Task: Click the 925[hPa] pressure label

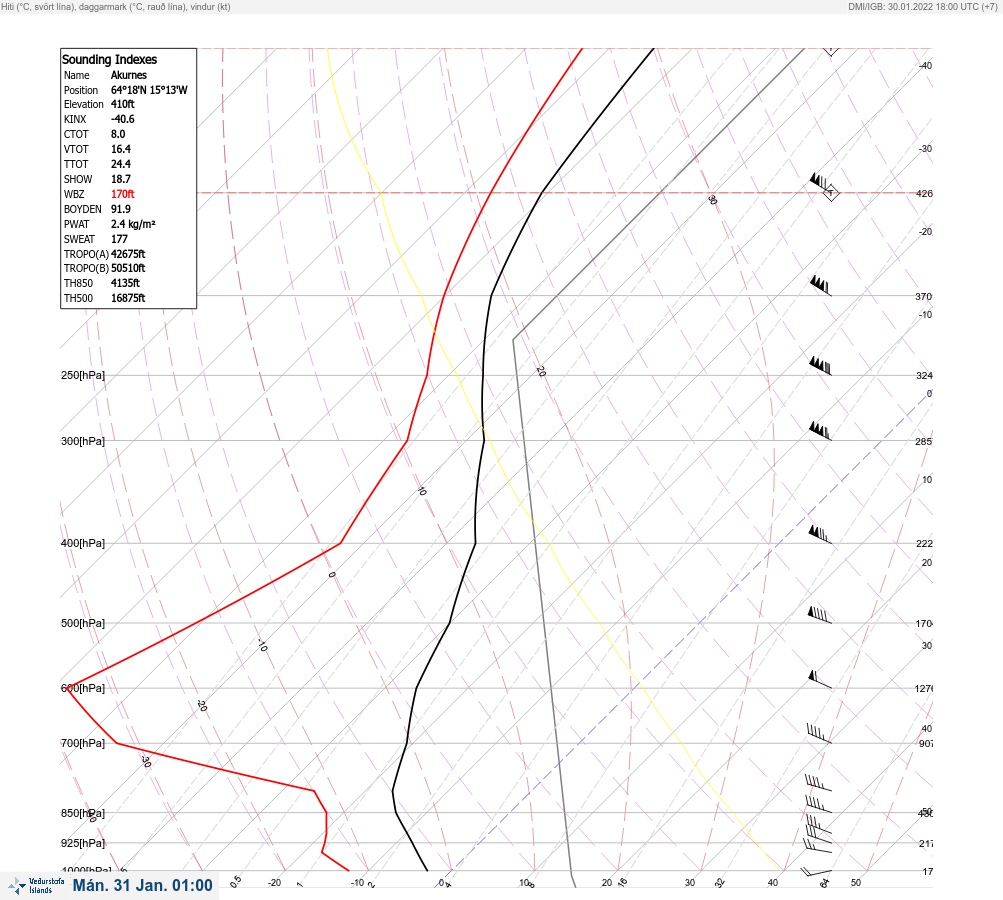Action: pyautogui.click(x=83, y=843)
